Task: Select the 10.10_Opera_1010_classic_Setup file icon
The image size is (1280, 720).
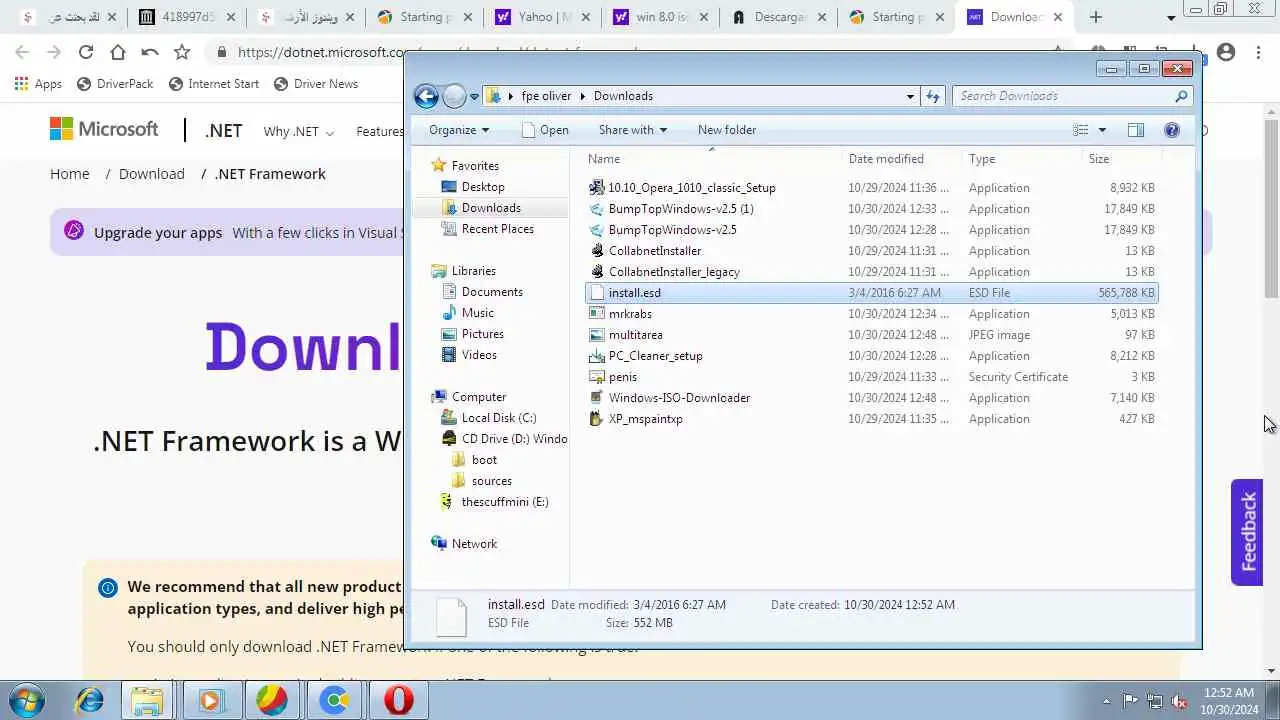Action: (x=597, y=188)
